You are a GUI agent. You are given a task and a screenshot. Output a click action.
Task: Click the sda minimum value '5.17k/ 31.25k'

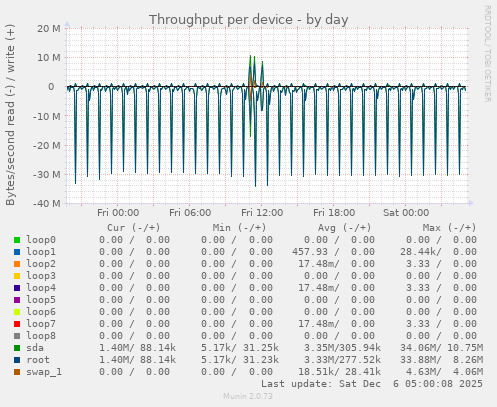tap(240, 348)
